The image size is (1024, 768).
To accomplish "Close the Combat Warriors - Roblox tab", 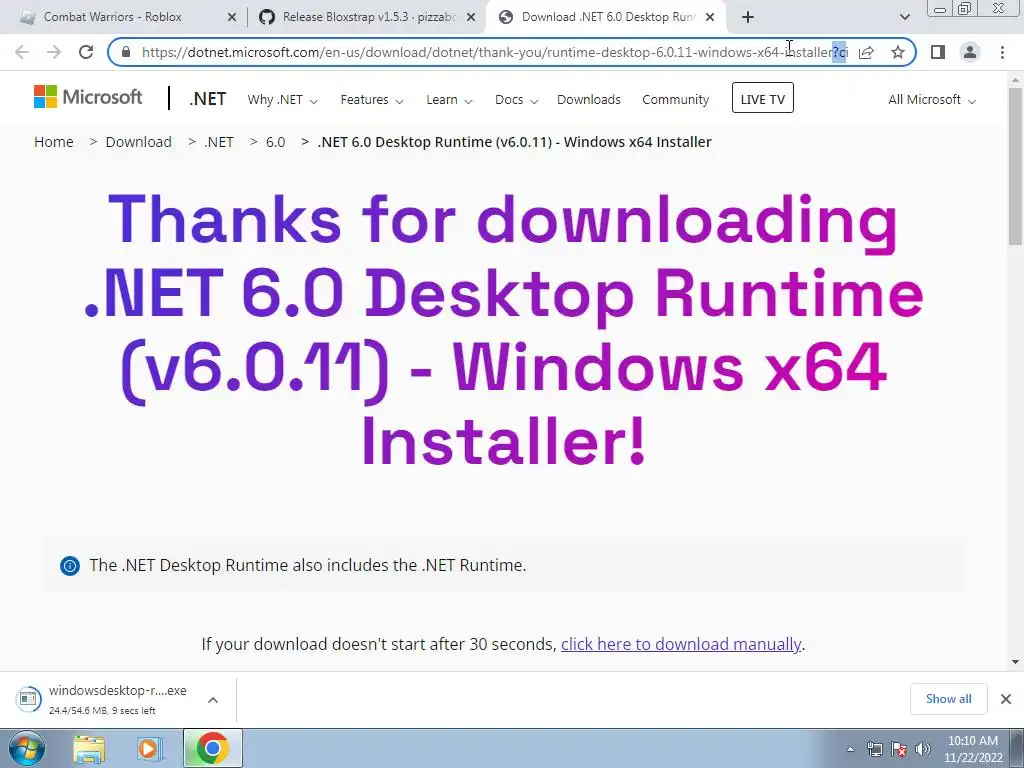I will click(x=232, y=18).
